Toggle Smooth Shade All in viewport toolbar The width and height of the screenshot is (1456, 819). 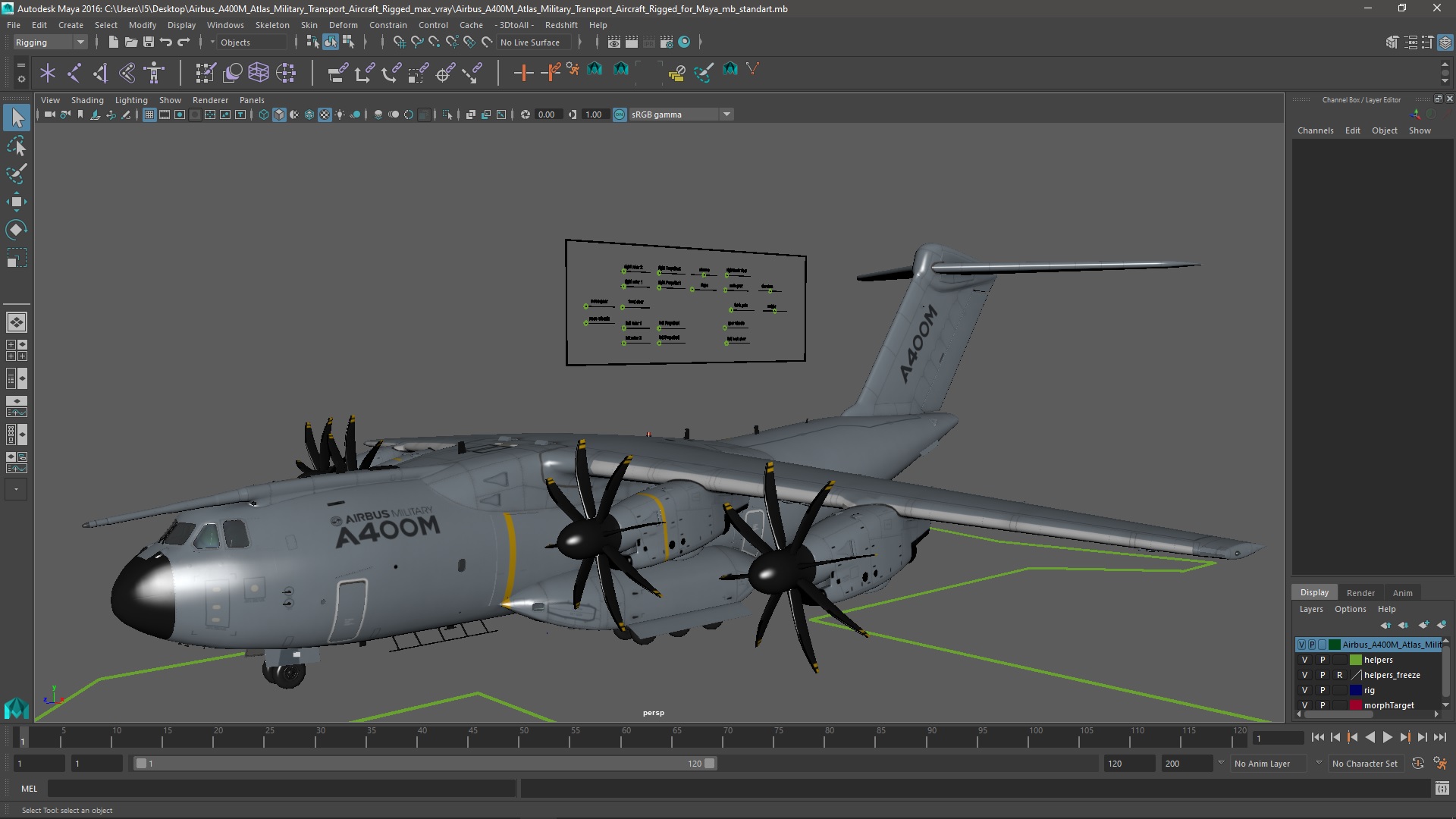click(279, 115)
